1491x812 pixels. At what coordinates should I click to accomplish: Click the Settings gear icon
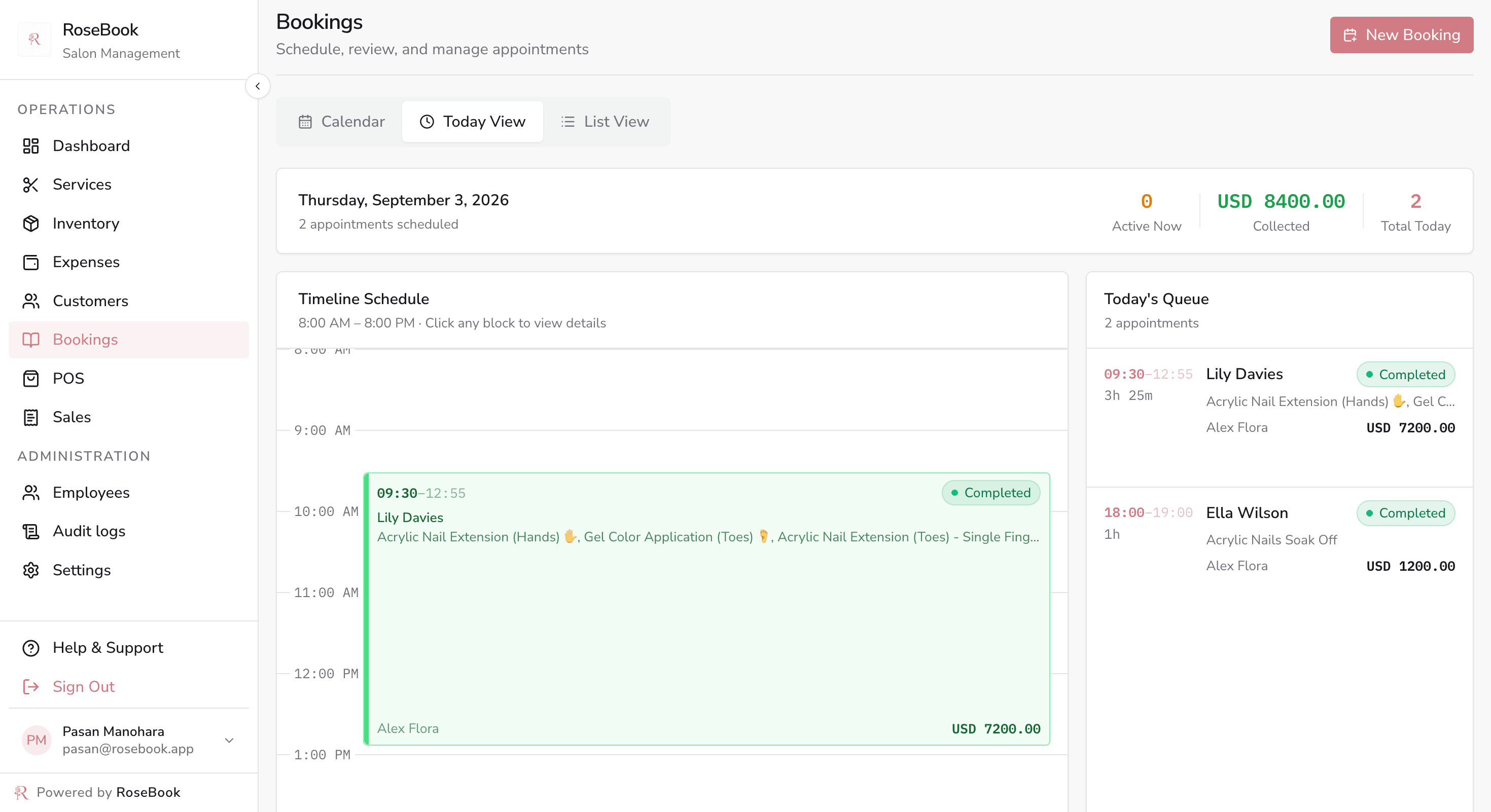click(x=30, y=570)
